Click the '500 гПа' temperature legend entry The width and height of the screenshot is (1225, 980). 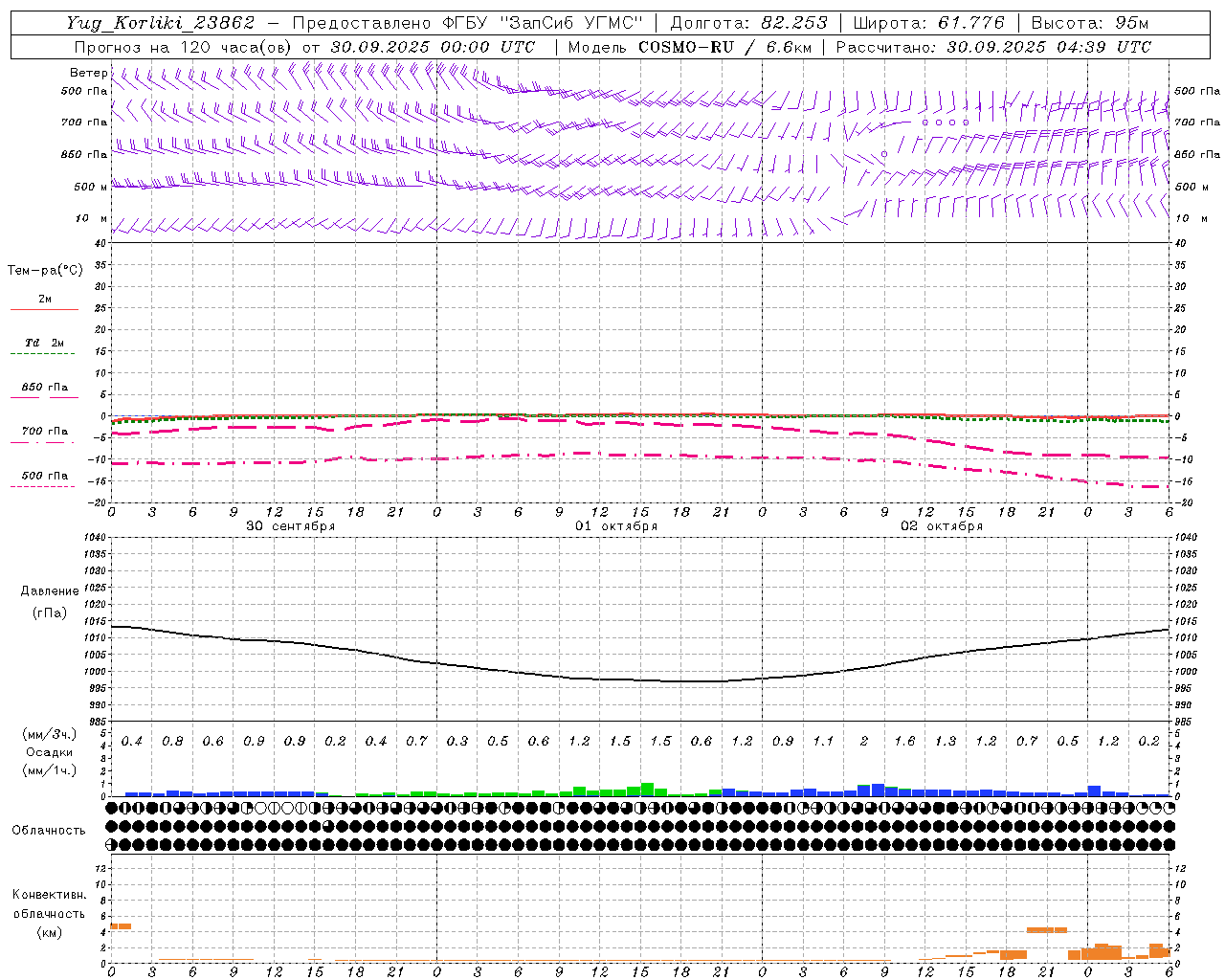point(44,476)
